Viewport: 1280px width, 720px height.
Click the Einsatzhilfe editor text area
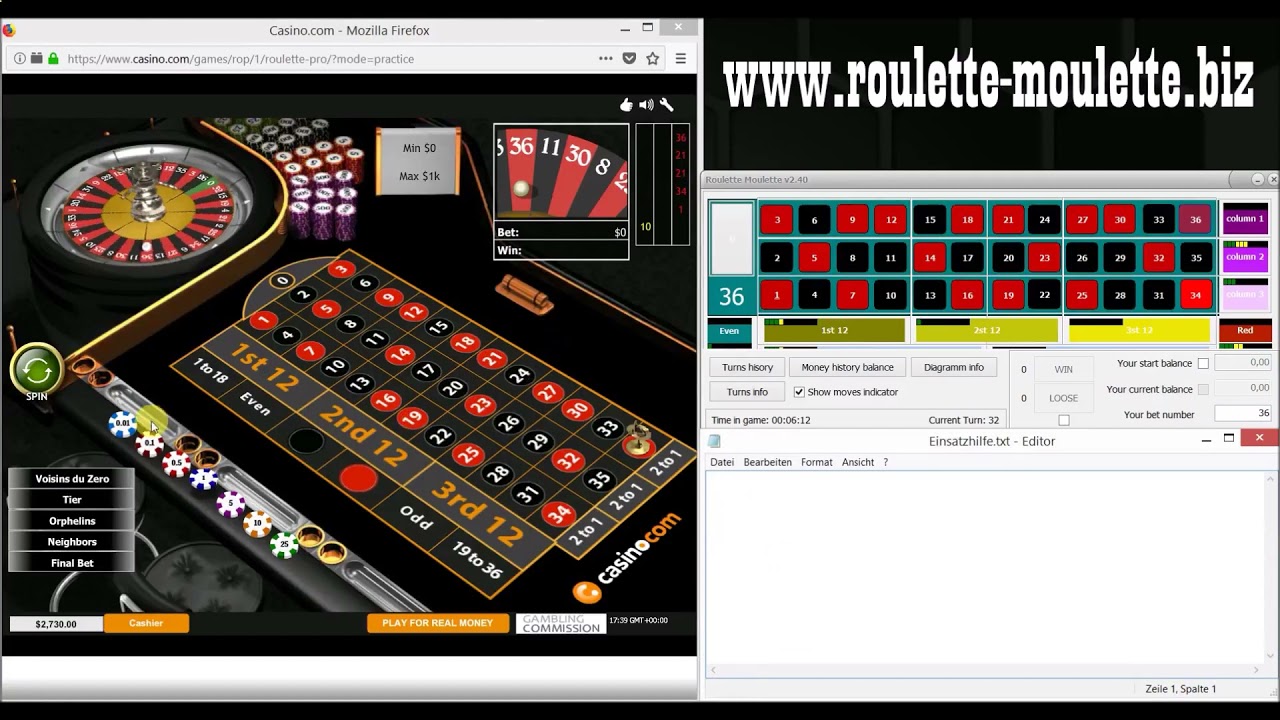click(x=985, y=570)
